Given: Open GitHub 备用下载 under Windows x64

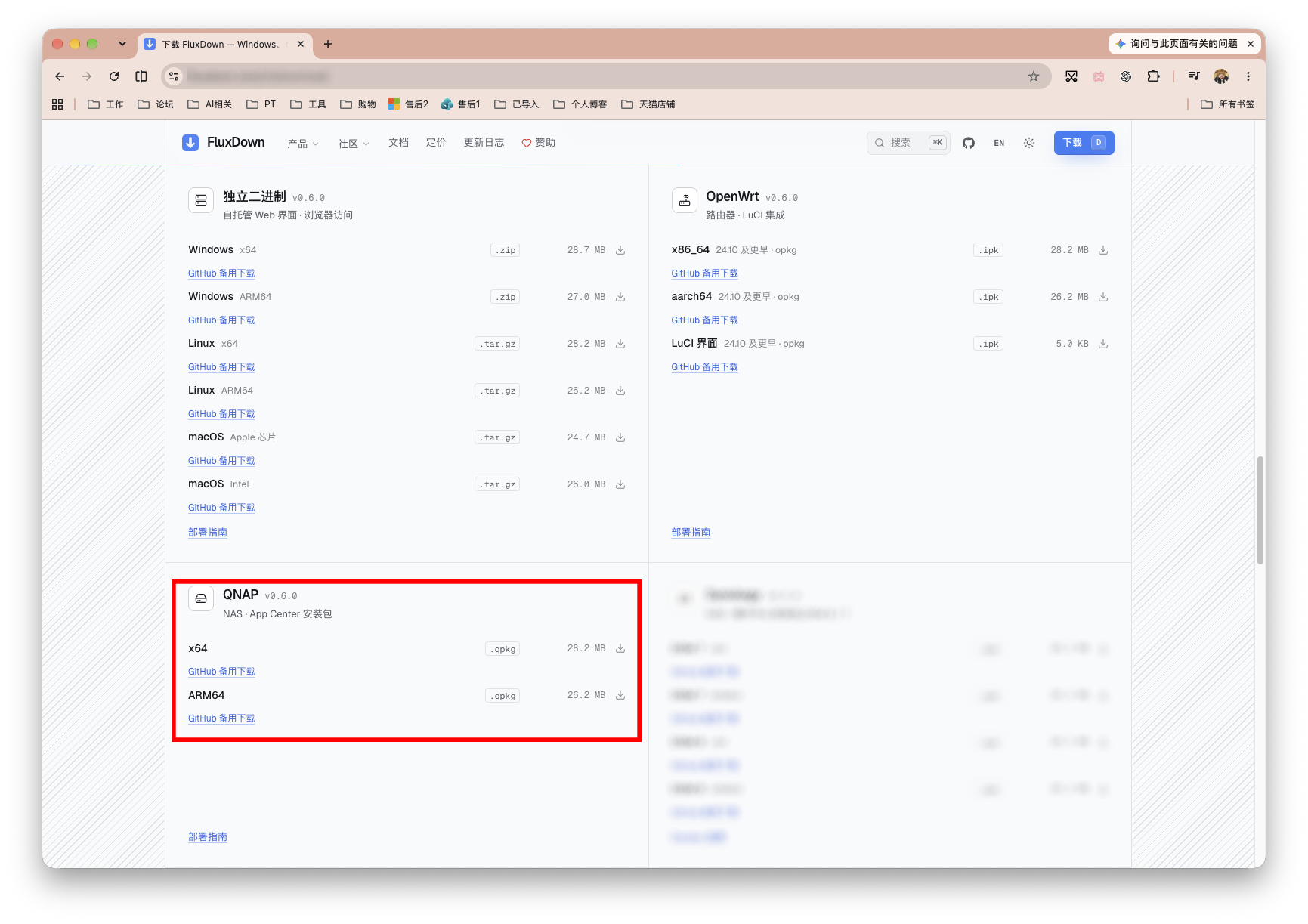Looking at the screenshot, I should 221,273.
